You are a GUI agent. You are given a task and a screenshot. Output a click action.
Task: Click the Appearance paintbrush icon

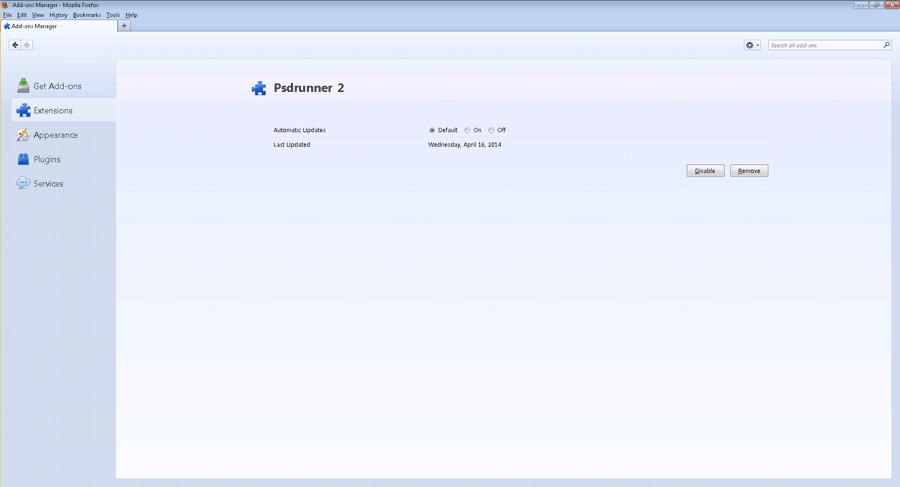coord(24,135)
